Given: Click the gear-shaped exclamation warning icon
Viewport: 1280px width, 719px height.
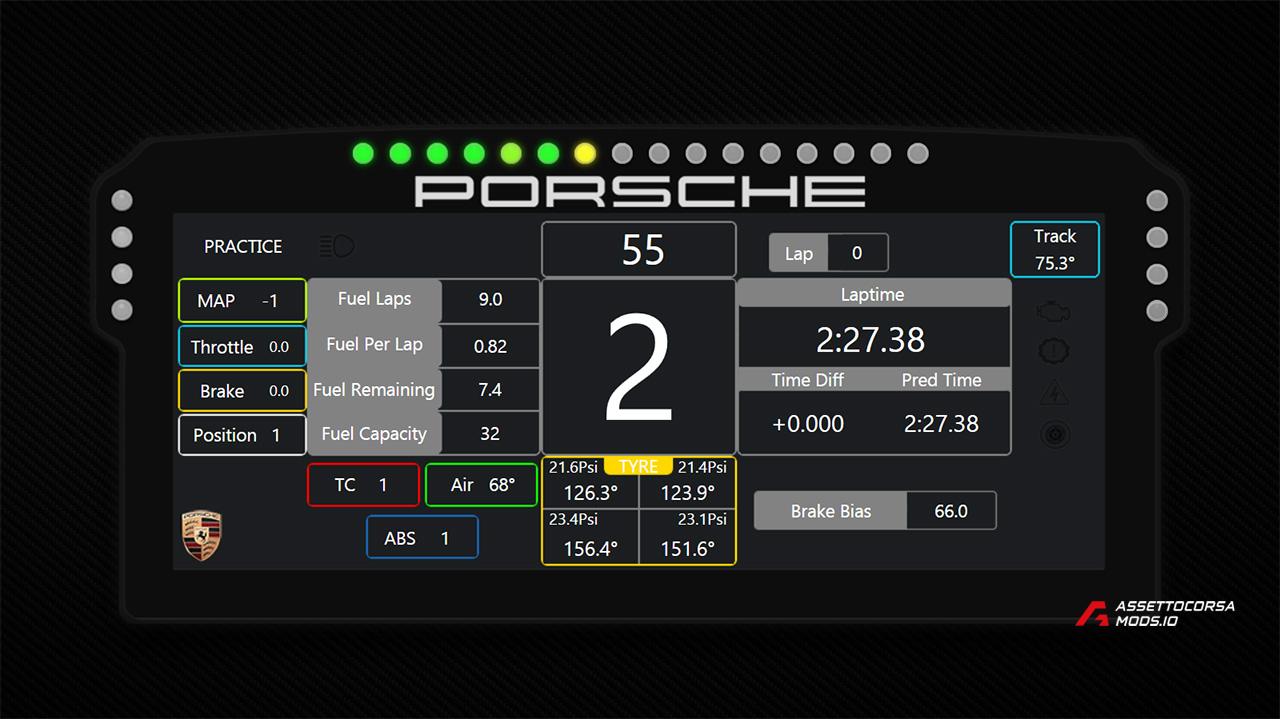Looking at the screenshot, I should pyautogui.click(x=1054, y=352).
